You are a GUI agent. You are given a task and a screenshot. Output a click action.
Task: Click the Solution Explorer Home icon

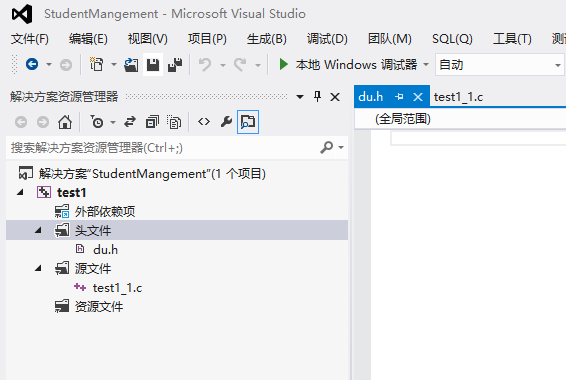point(65,122)
